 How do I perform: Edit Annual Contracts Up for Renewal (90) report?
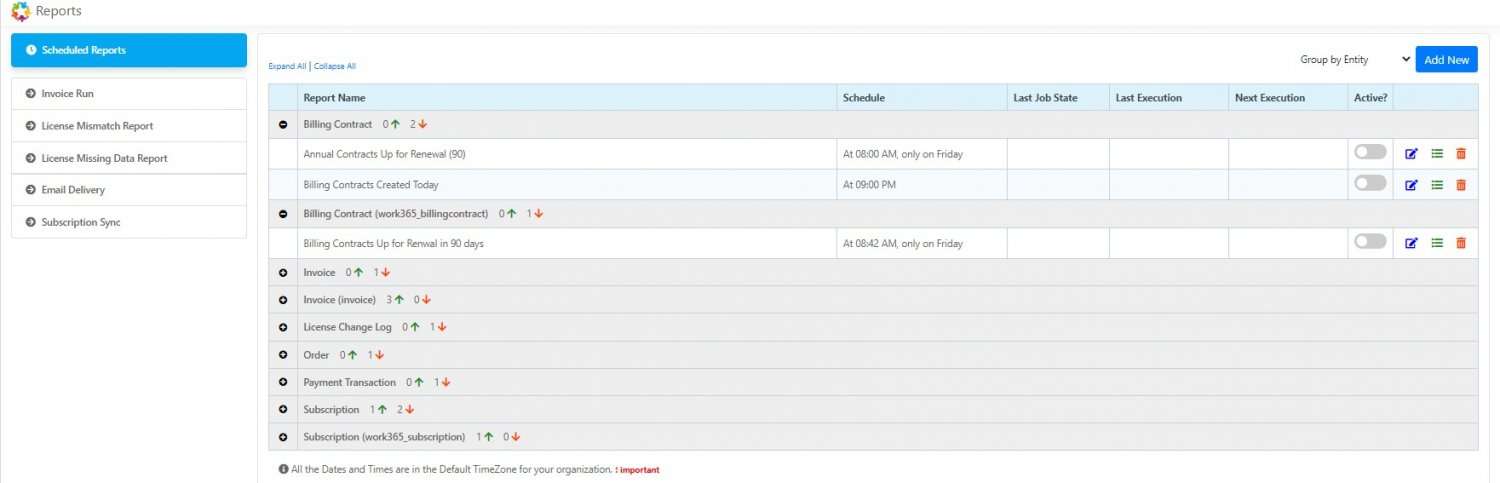click(x=1412, y=154)
